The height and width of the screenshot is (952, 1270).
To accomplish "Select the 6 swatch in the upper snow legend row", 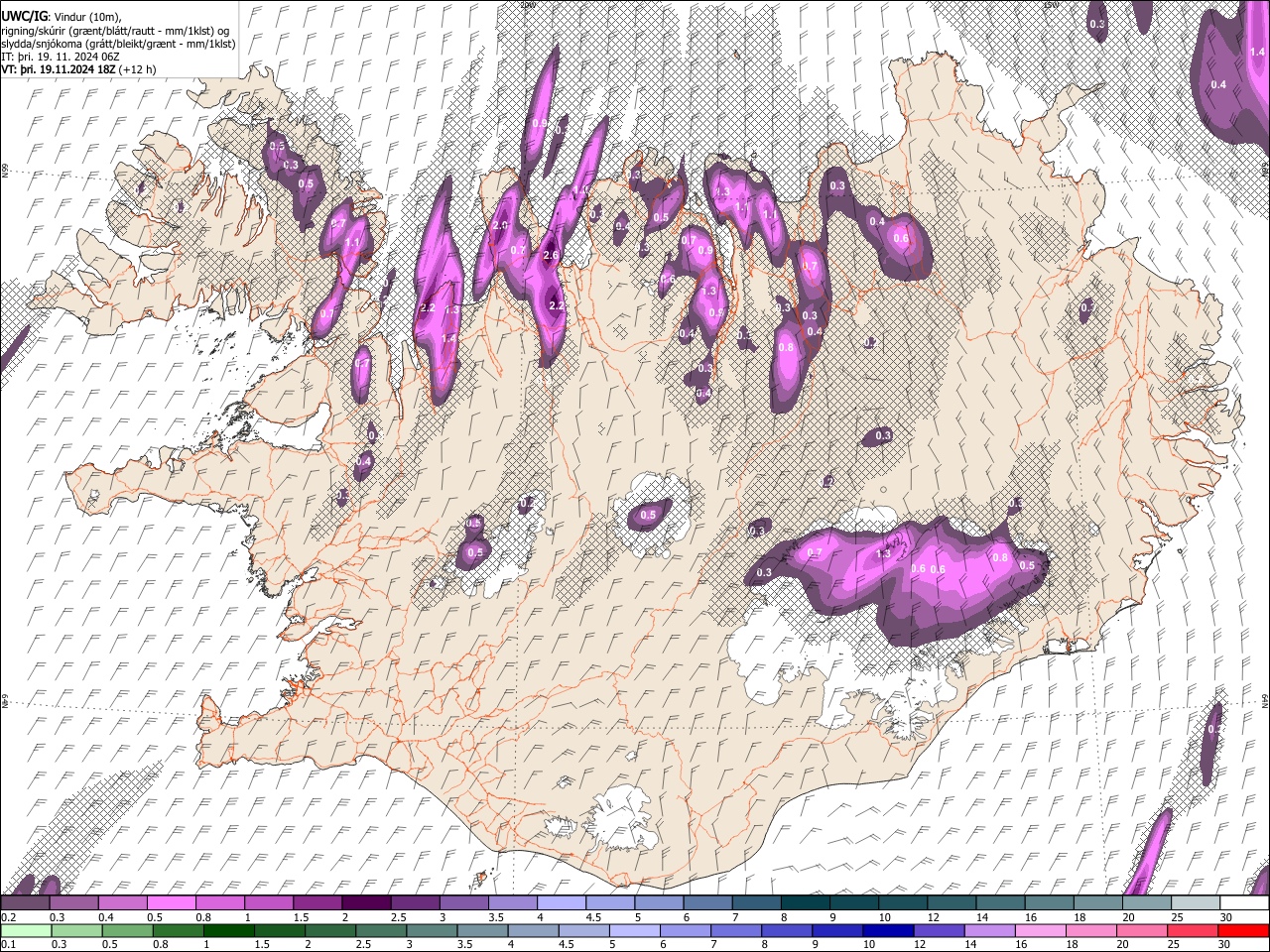I will (x=706, y=903).
